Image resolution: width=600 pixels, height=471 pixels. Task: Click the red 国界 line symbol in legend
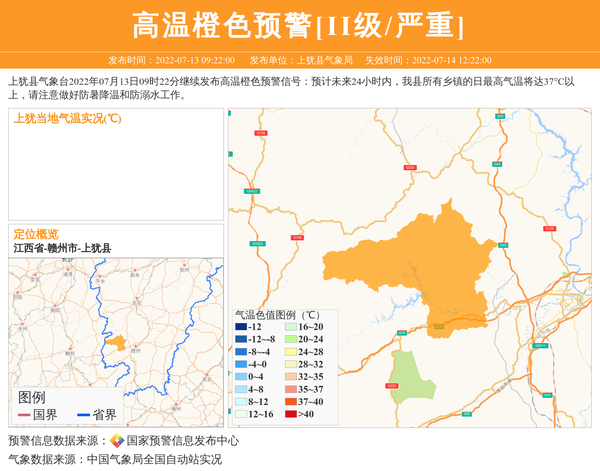pyautogui.click(x=24, y=415)
